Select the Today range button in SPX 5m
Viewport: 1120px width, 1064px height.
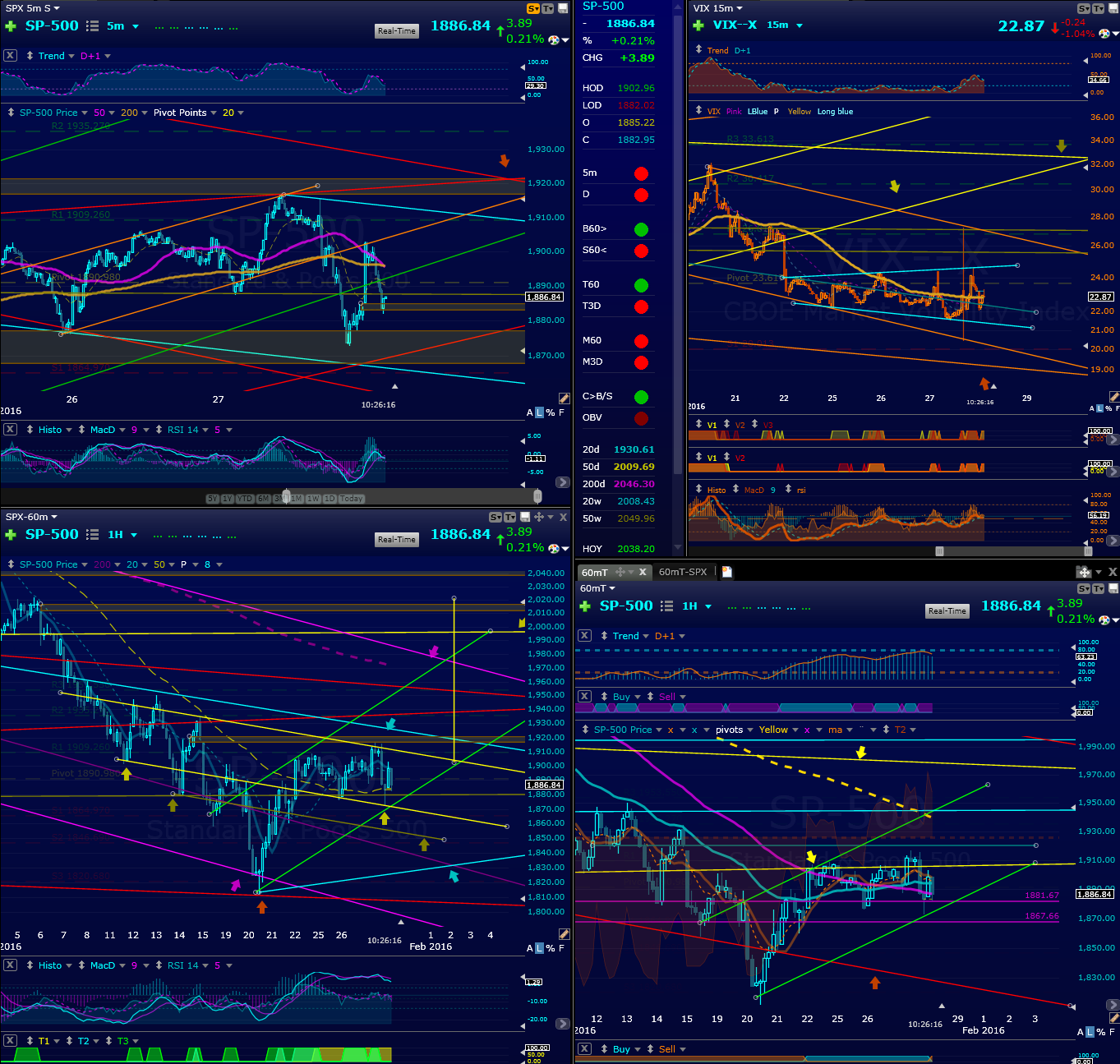click(352, 499)
